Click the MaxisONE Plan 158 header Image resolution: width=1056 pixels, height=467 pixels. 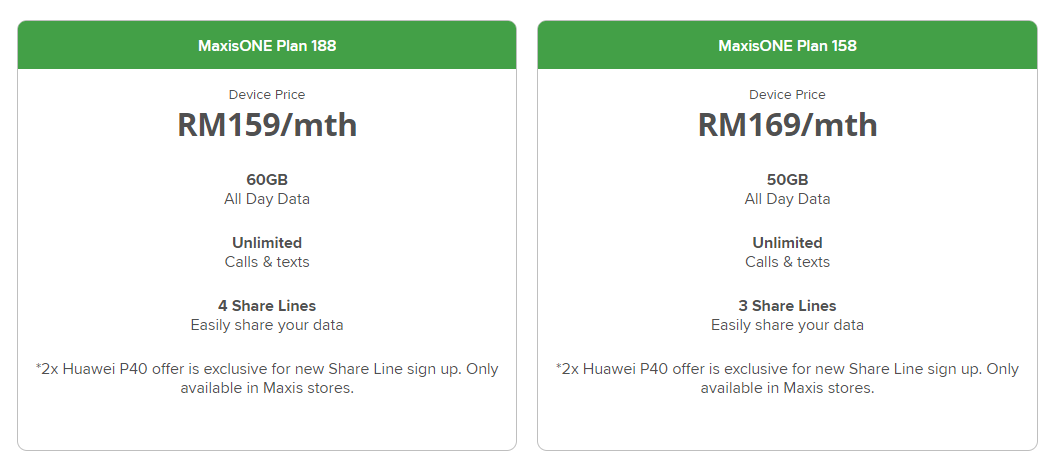tap(787, 45)
